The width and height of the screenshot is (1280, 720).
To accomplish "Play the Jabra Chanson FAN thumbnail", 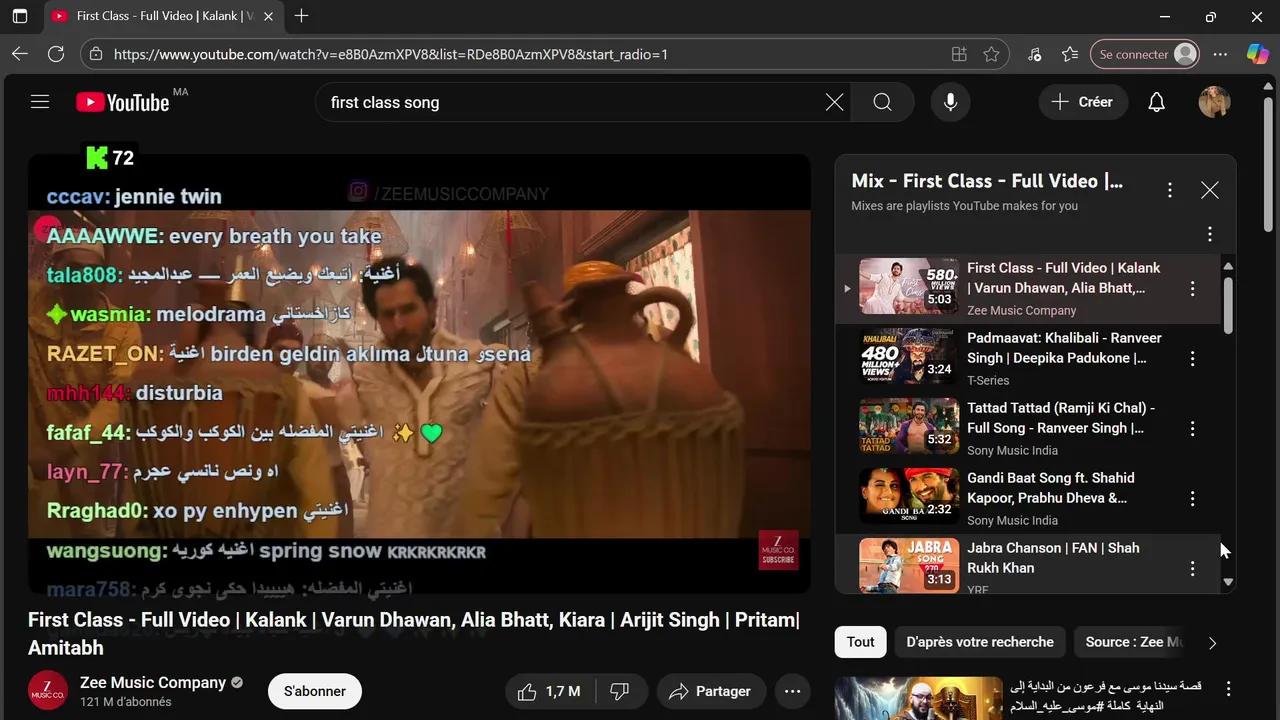I will tap(909, 565).
